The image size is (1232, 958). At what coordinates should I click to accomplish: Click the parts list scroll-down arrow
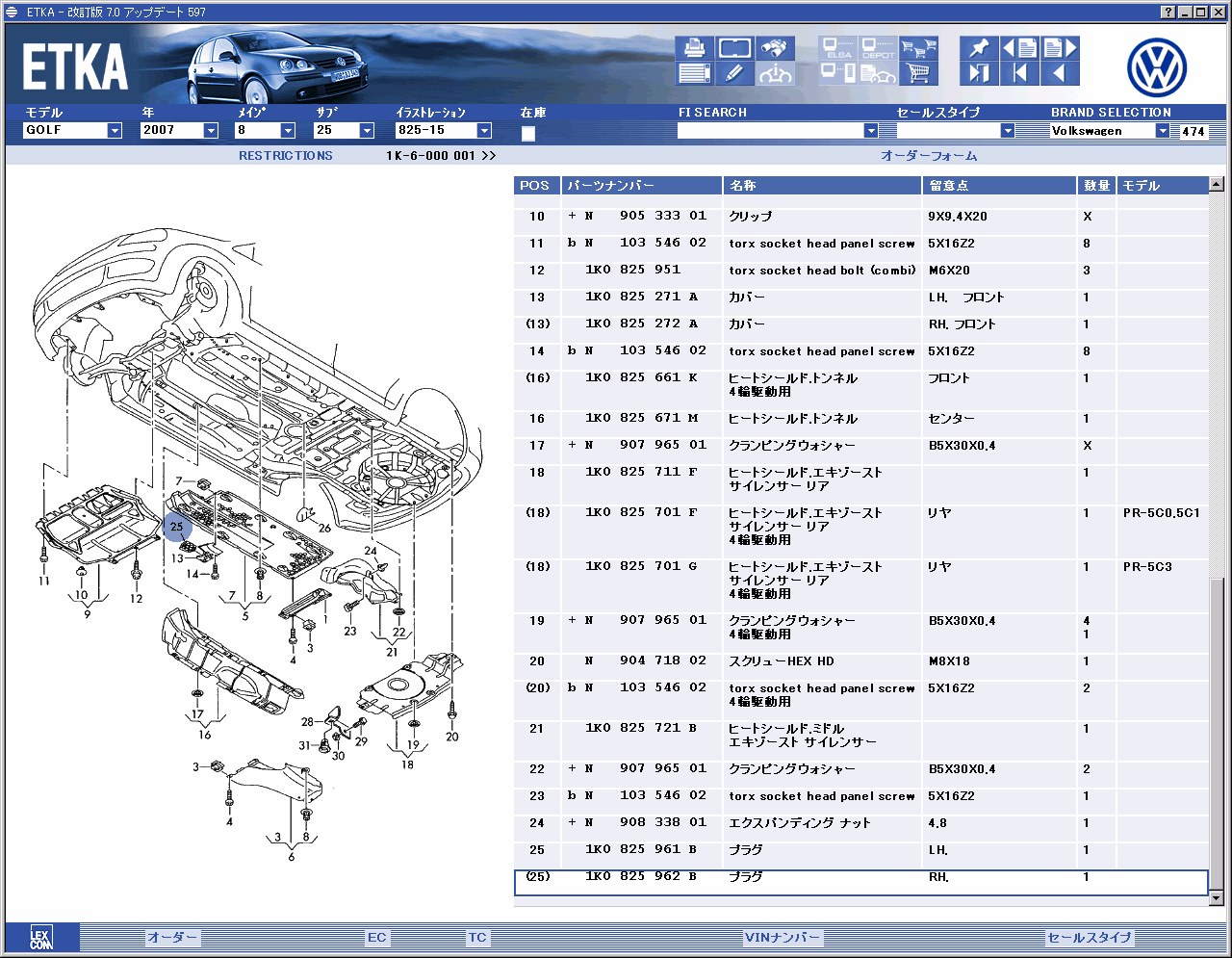tap(1217, 898)
